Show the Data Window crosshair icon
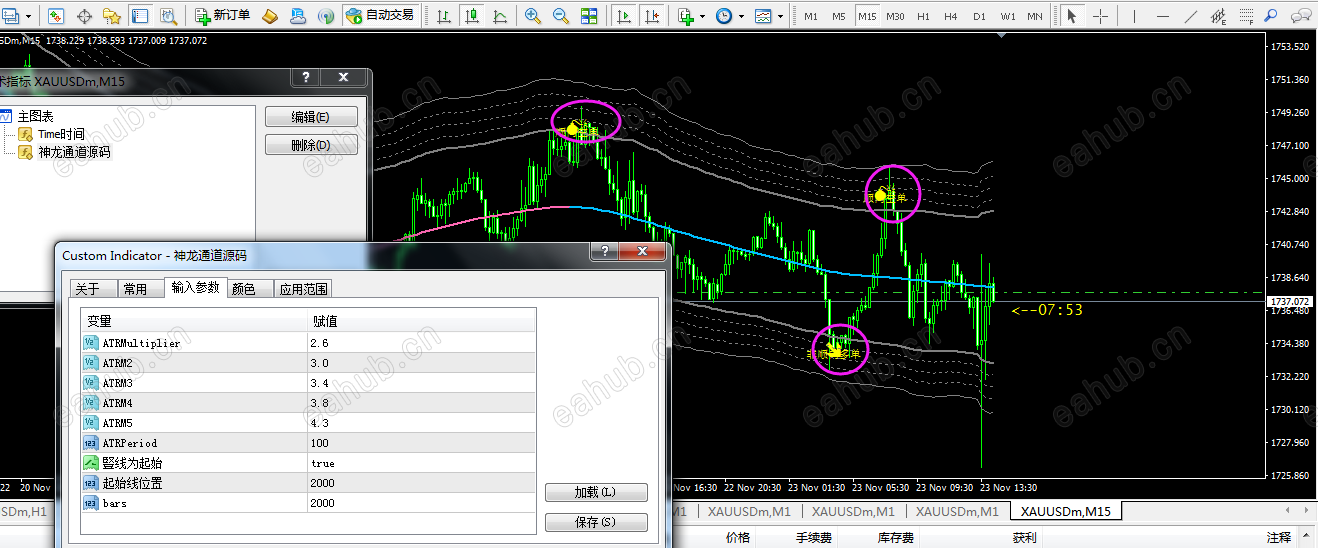The width and height of the screenshot is (1318, 548). (x=84, y=16)
